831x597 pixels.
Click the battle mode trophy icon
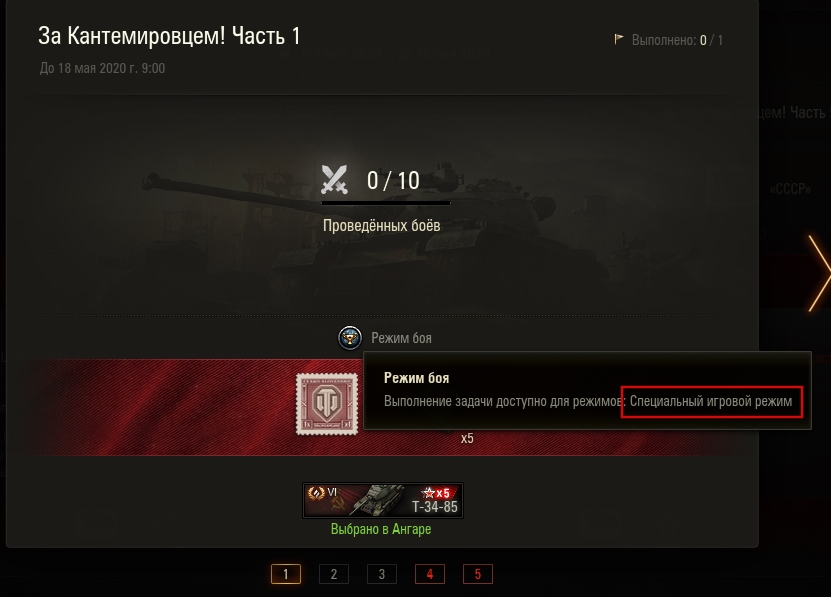click(x=350, y=338)
